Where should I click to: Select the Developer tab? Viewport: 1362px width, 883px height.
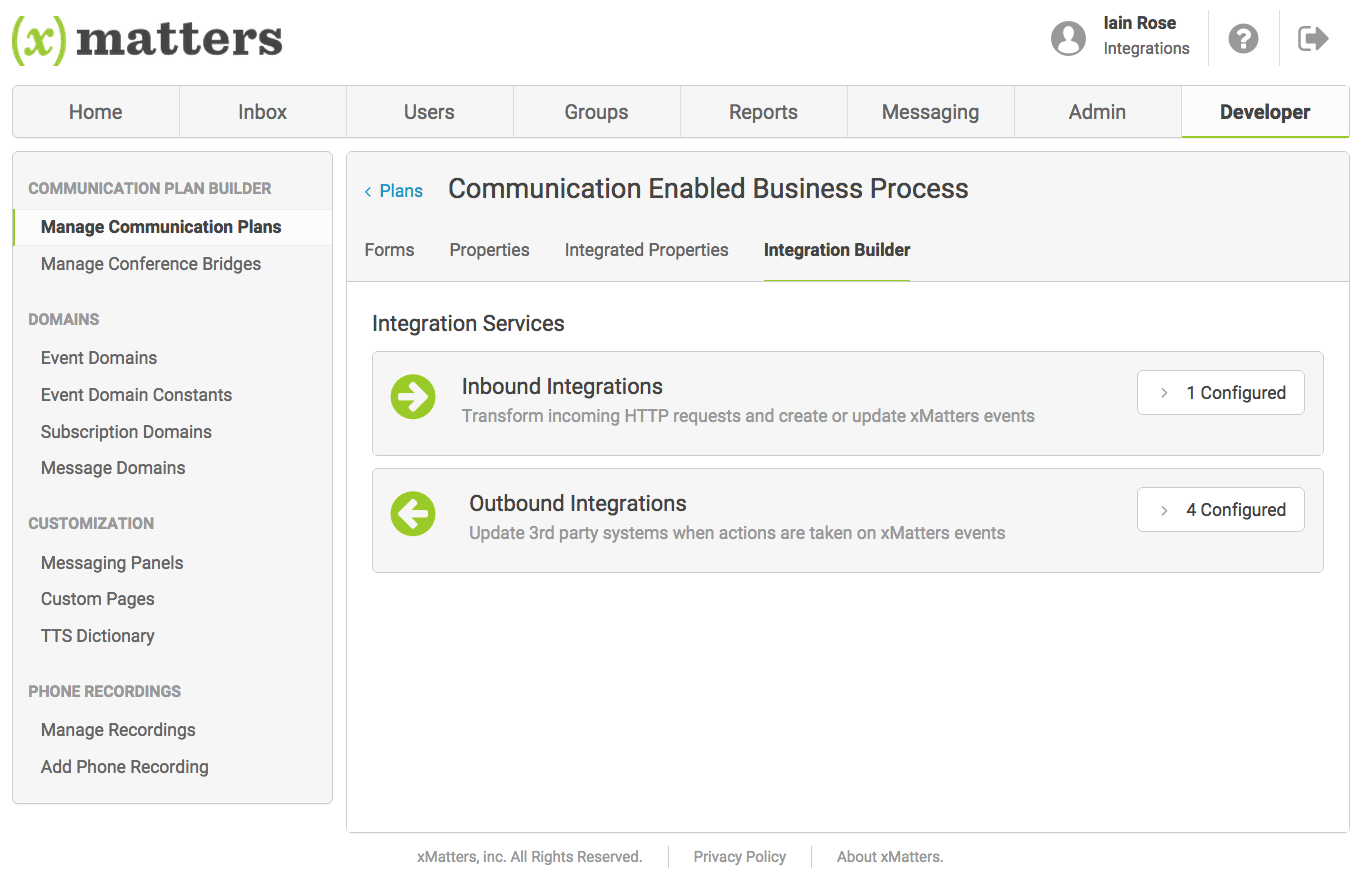1265,112
